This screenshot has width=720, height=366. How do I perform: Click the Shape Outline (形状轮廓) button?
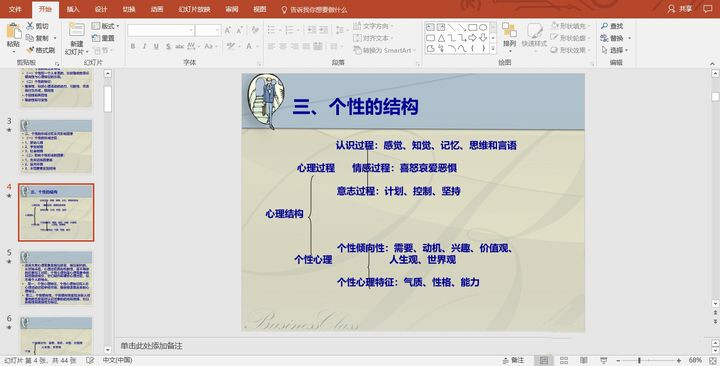[x=569, y=38]
